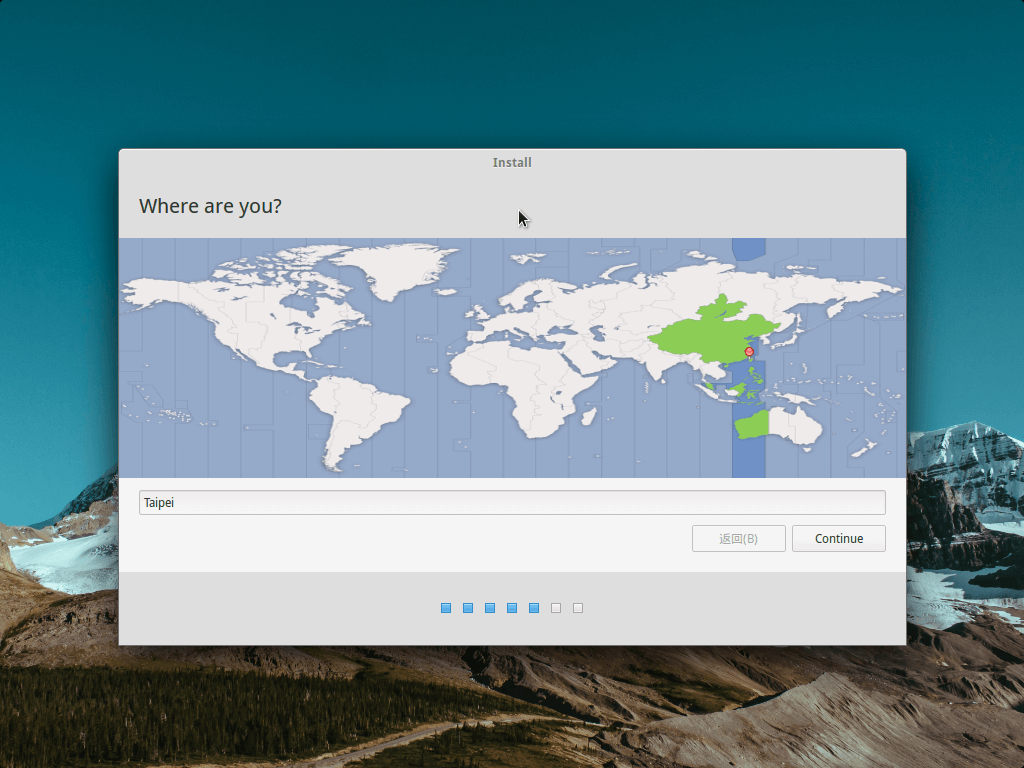
Task: Click the red location pin on the map
Action: 749,352
